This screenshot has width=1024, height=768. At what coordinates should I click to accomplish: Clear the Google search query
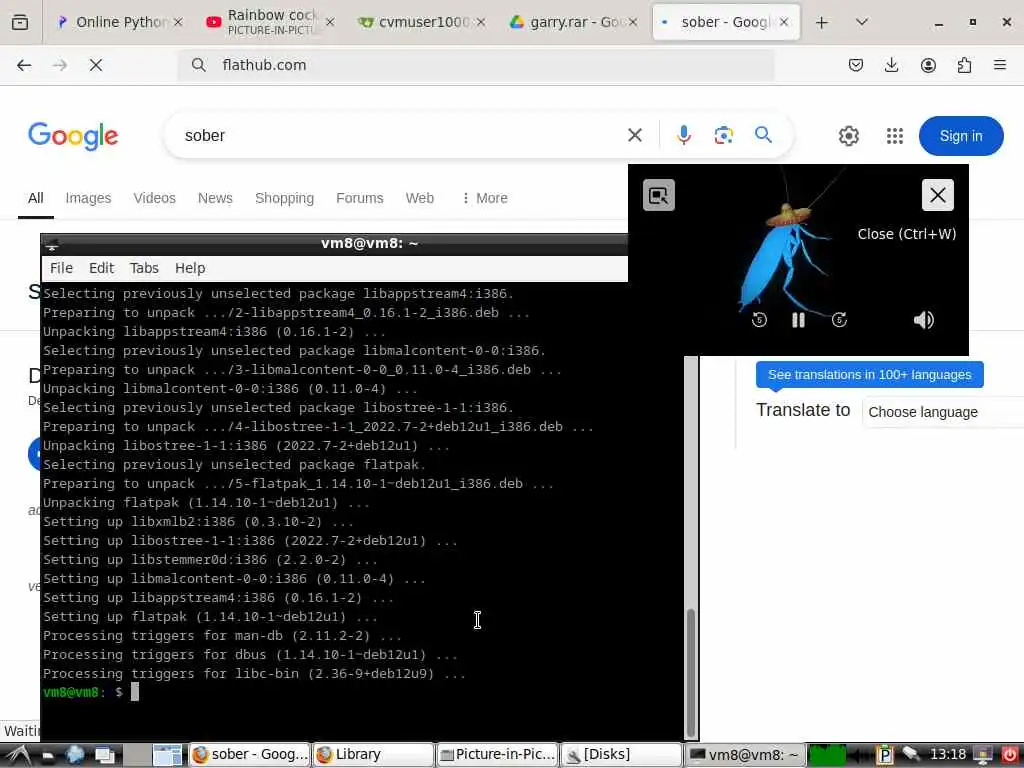[635, 135]
